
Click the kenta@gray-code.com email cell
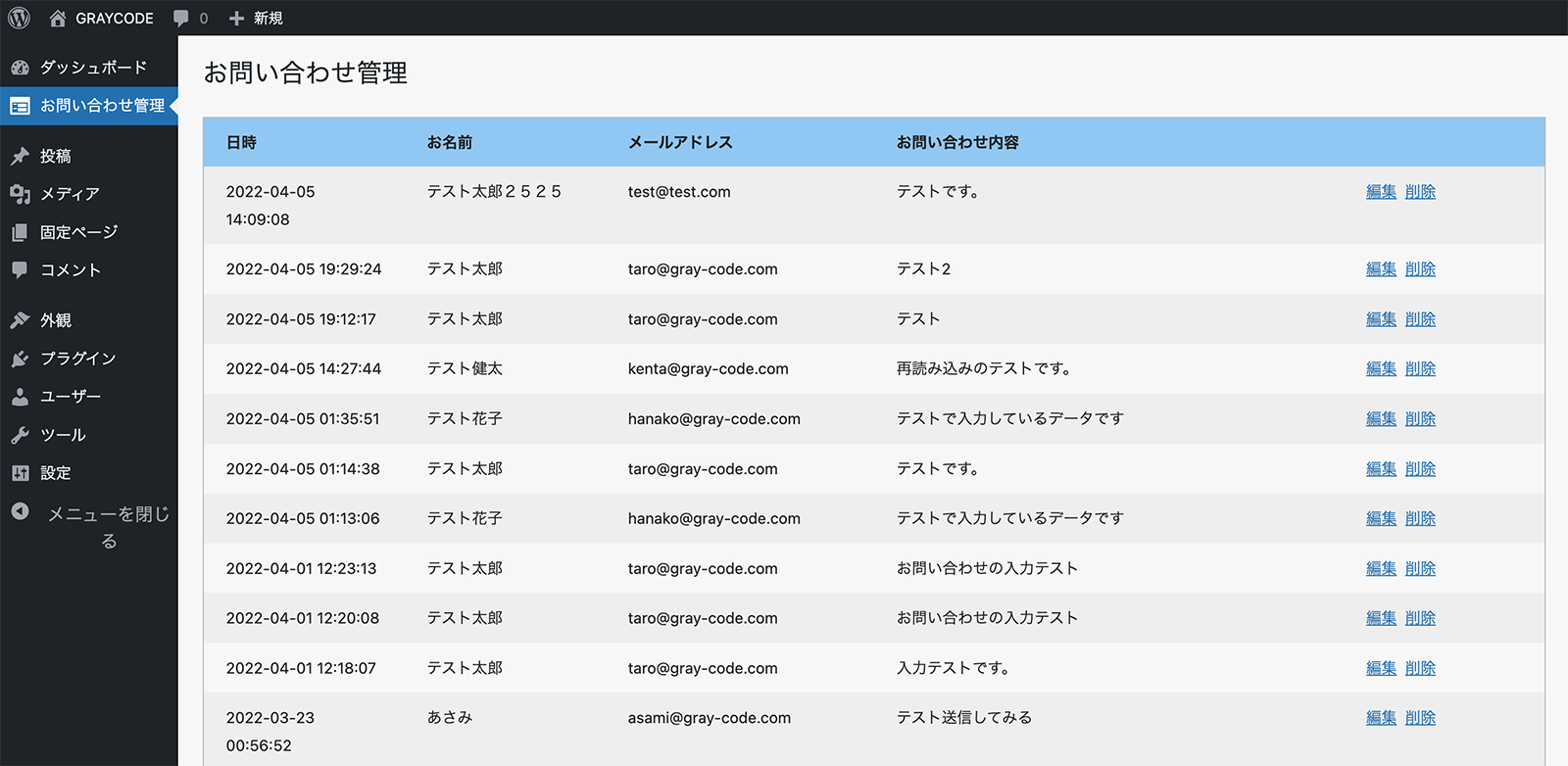pos(709,369)
